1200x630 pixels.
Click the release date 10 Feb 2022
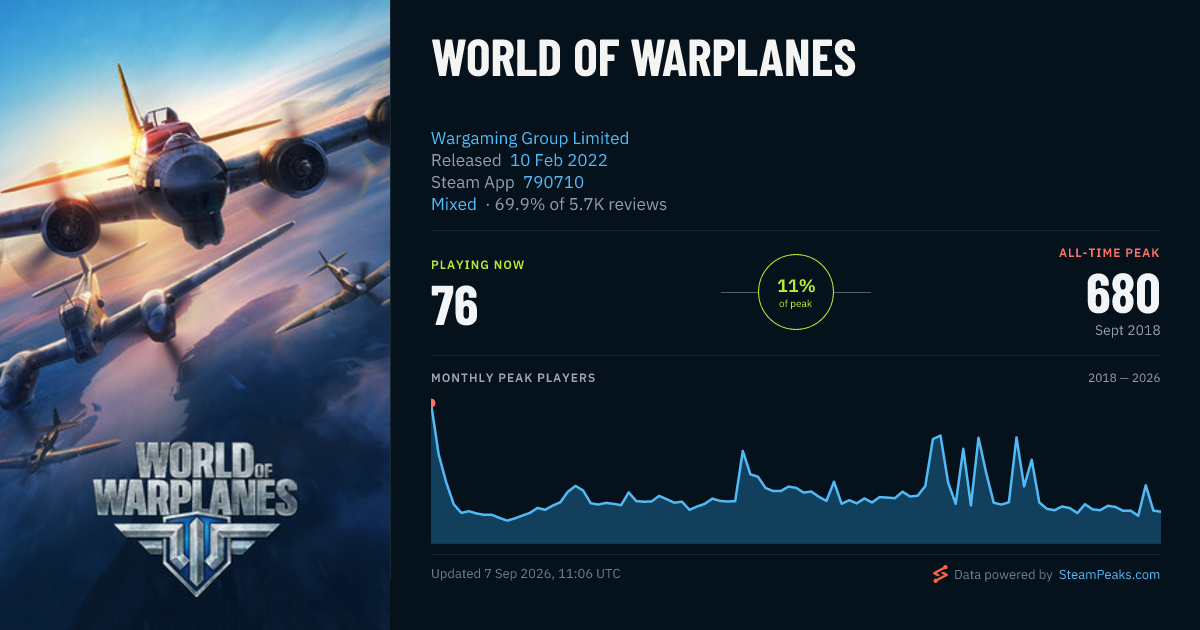point(559,160)
